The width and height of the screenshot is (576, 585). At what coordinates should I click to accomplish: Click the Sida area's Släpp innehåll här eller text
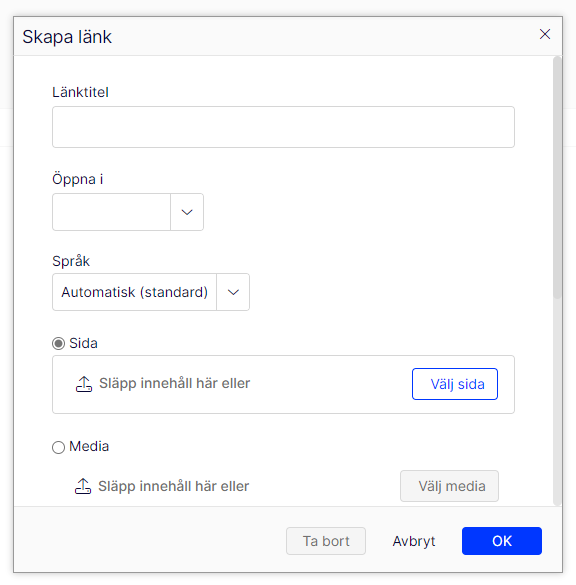174,383
